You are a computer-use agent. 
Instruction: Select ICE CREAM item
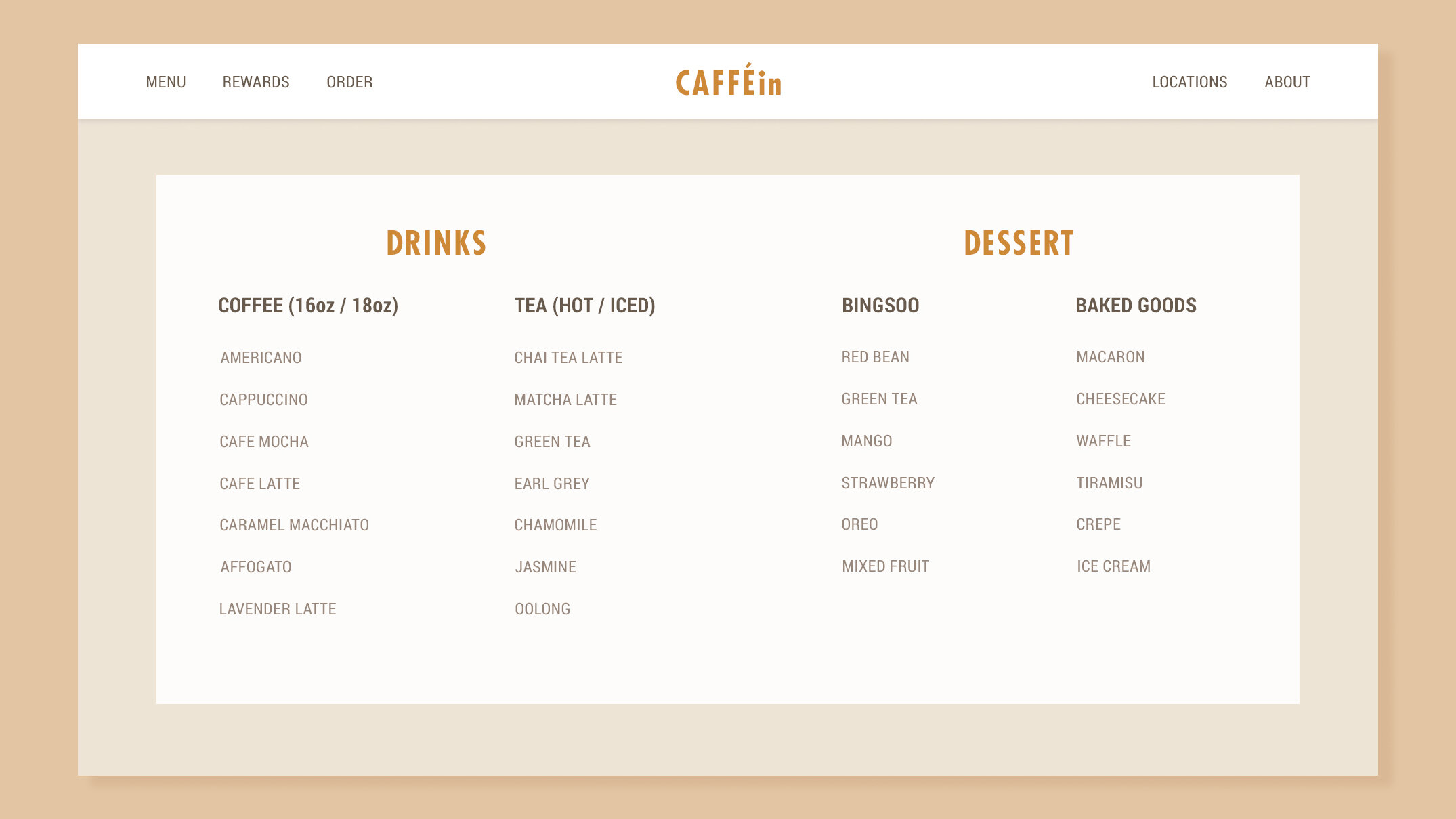[1113, 566]
